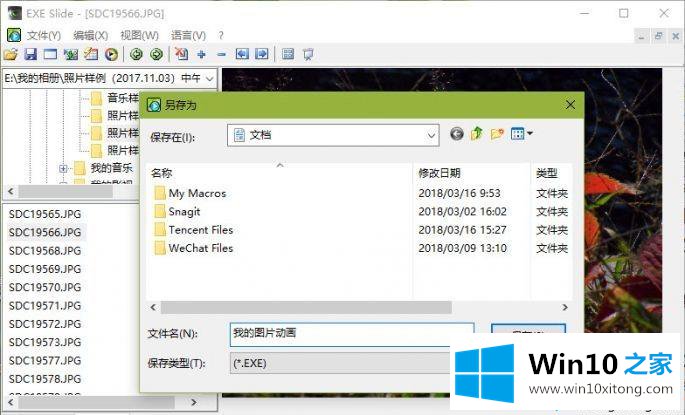Select SDC19571.JPG in file list

coord(45,306)
